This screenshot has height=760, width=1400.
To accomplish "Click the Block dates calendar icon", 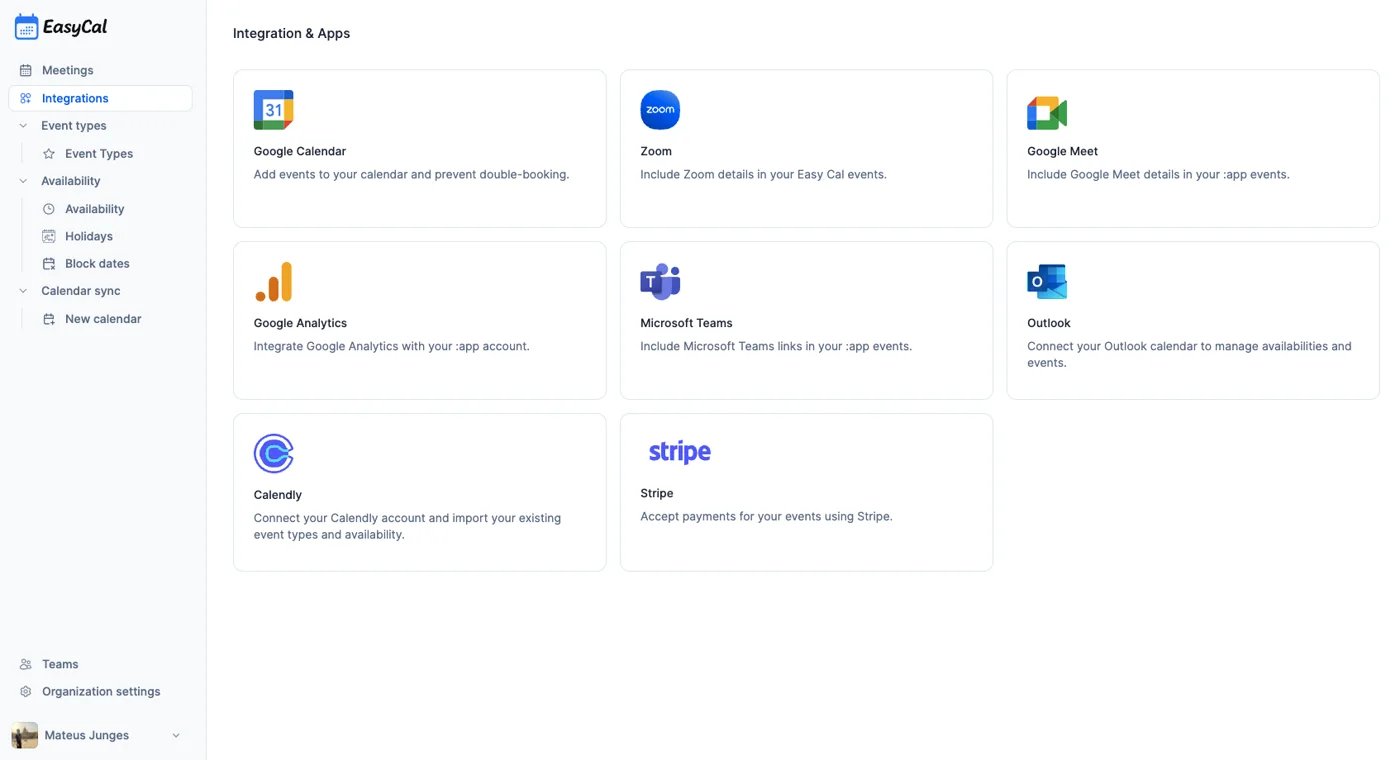I will click(49, 264).
